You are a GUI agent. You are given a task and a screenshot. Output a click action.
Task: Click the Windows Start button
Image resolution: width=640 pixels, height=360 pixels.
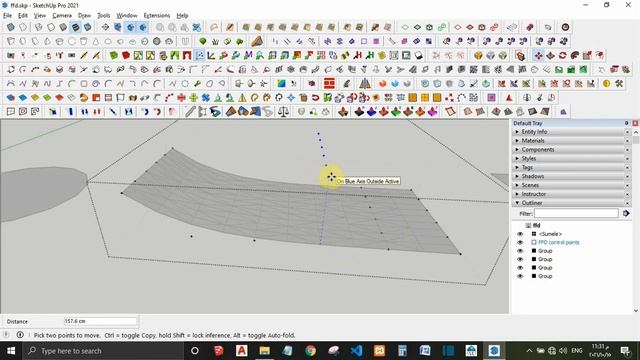[x=11, y=351]
